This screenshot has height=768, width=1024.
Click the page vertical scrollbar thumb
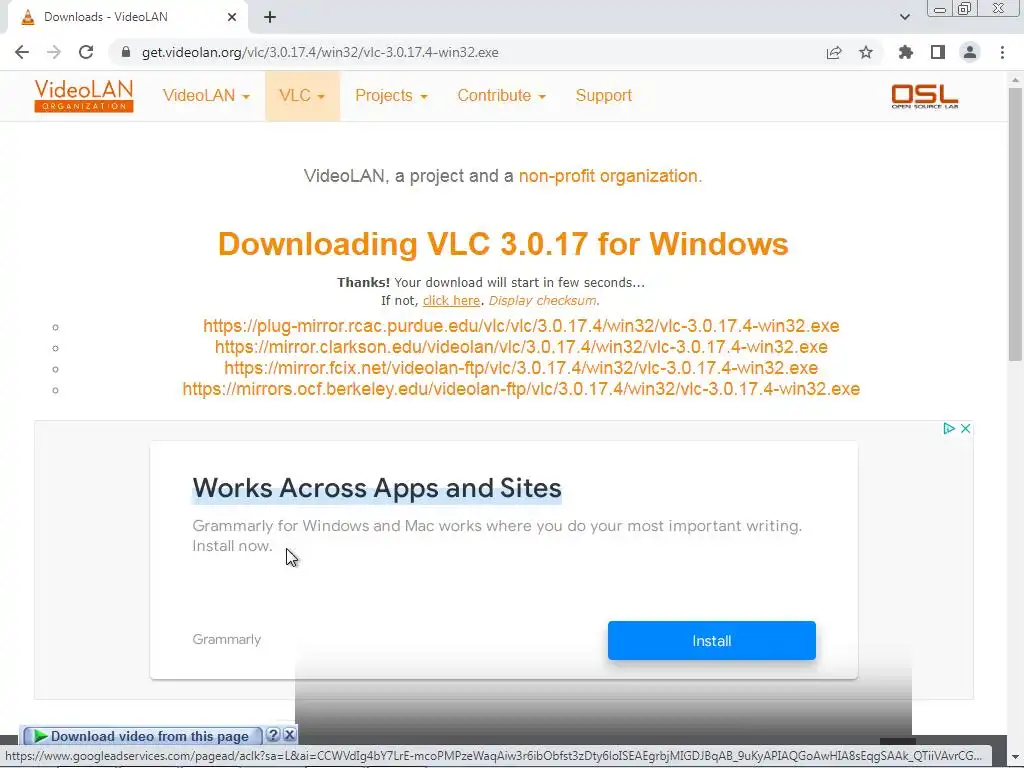point(1015,224)
